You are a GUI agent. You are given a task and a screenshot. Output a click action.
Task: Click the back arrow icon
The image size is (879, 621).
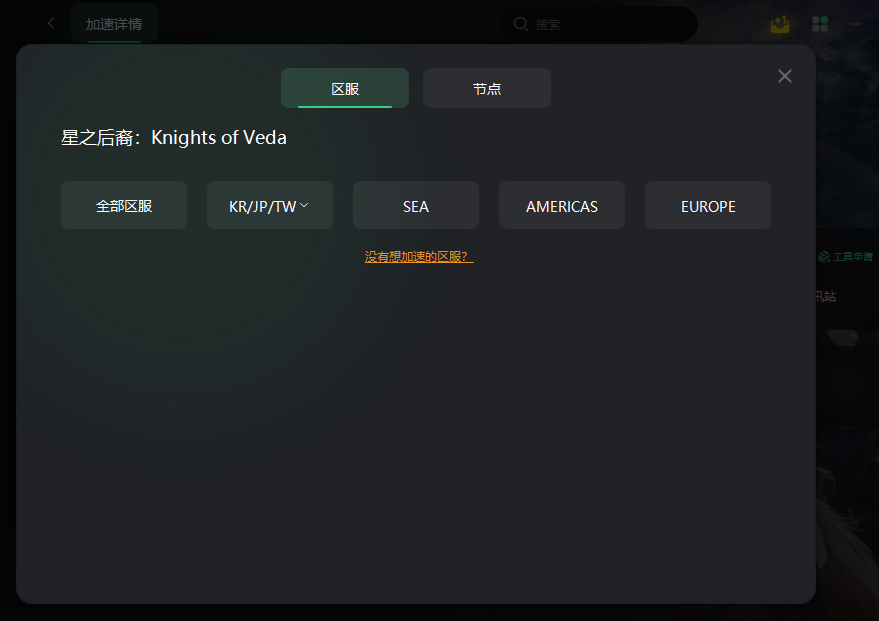[x=51, y=24]
